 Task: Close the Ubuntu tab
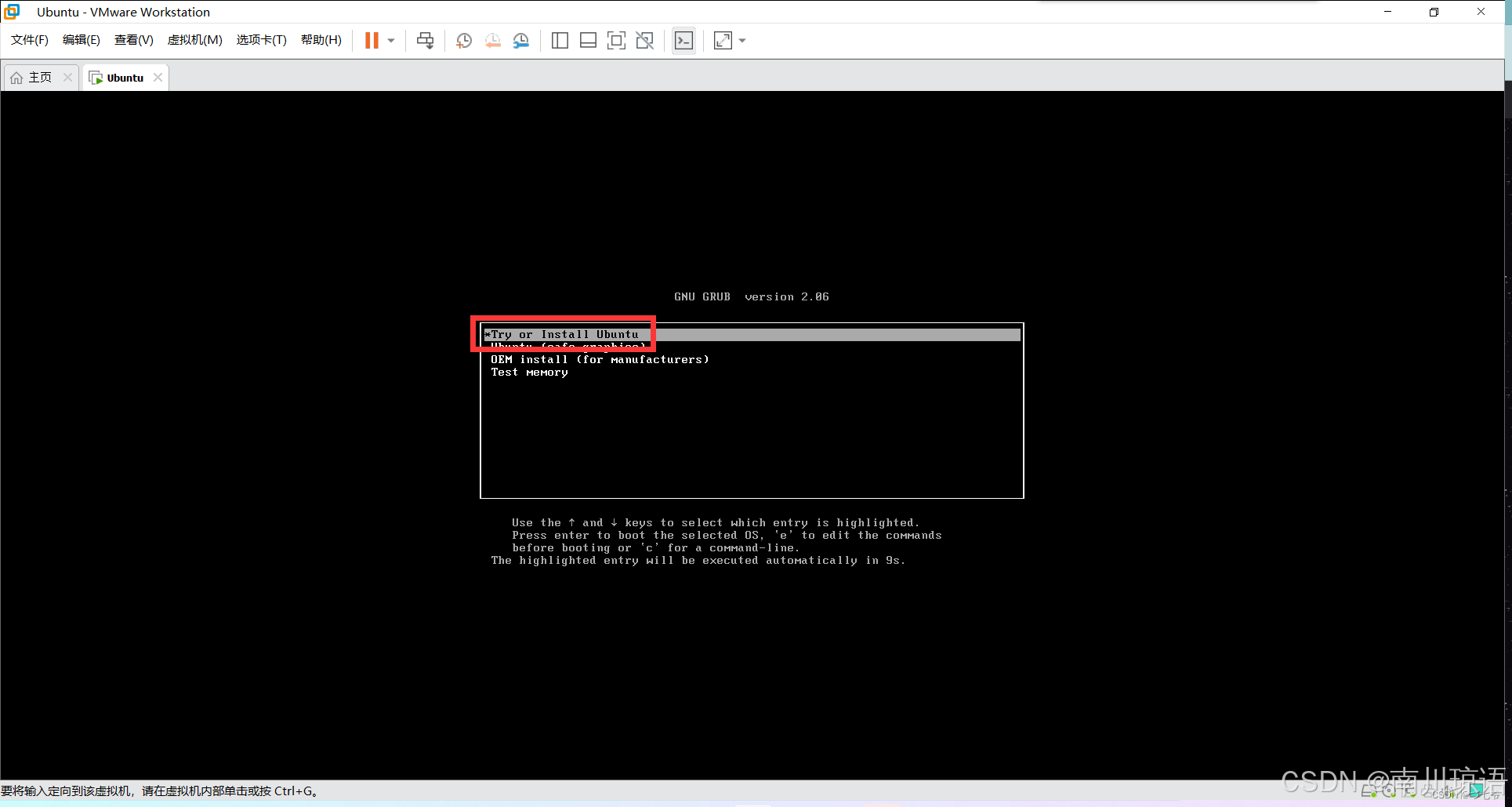point(158,77)
